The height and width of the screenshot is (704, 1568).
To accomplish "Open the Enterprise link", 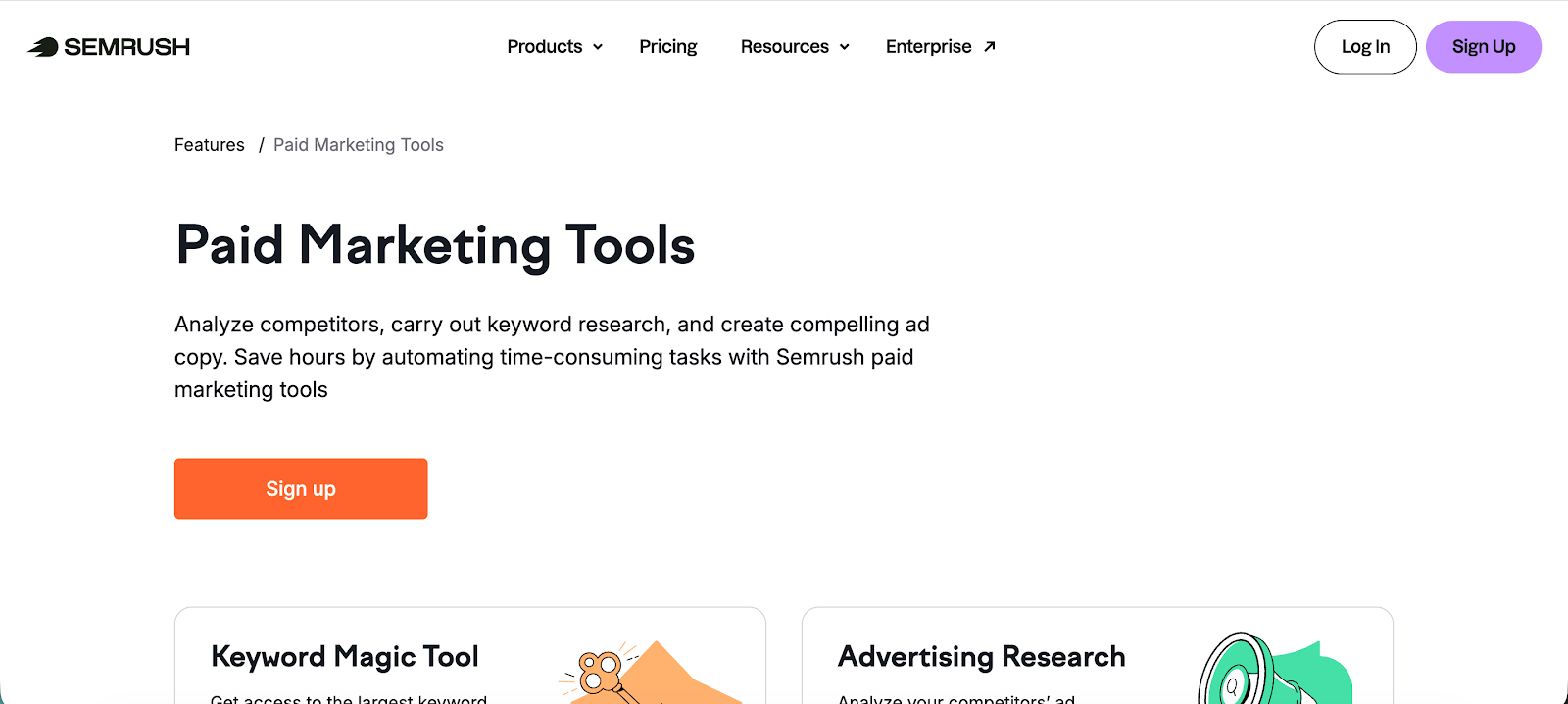I will pos(941,46).
